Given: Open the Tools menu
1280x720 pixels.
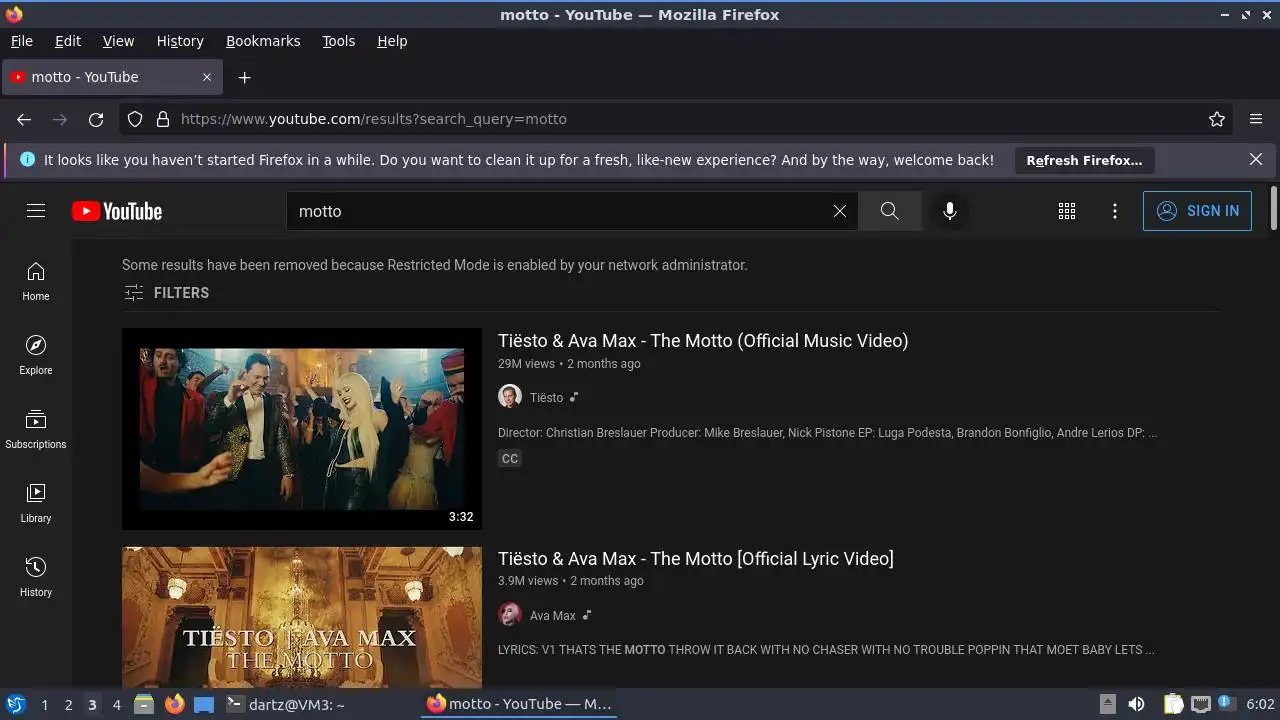Looking at the screenshot, I should coord(339,41).
